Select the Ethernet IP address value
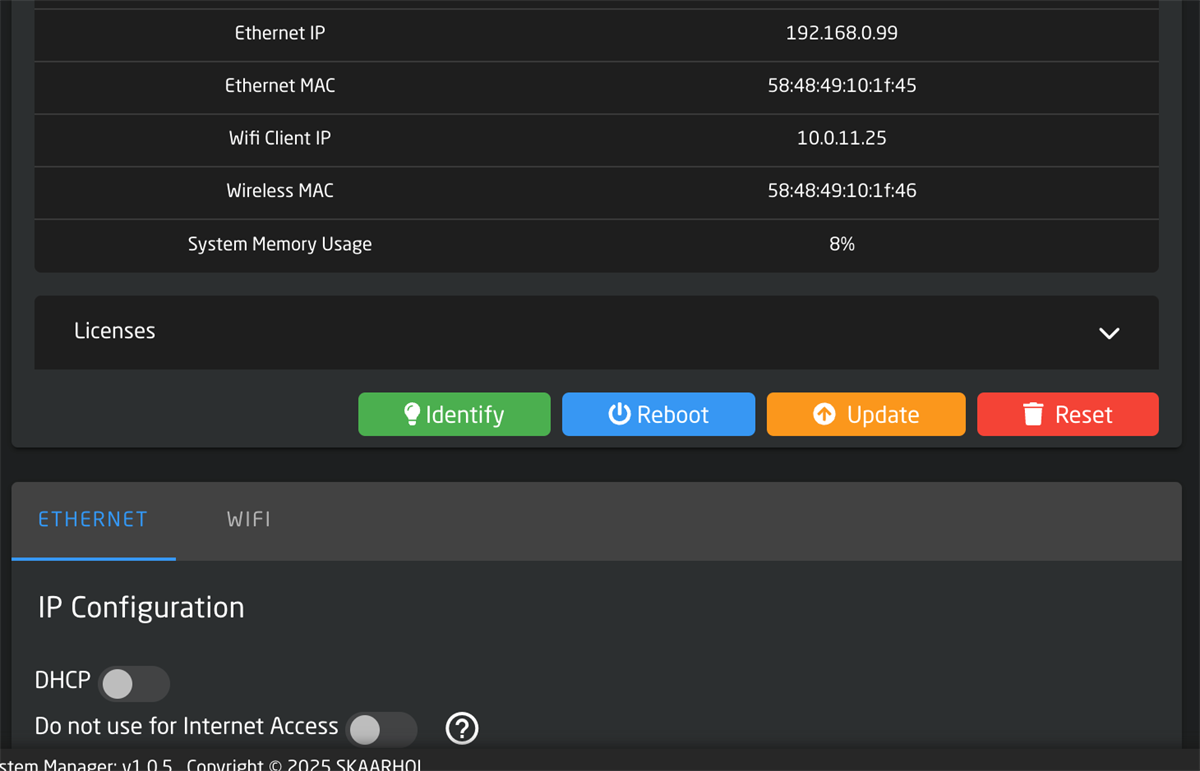Screen dimensions: 1200x771 click(x=841, y=32)
